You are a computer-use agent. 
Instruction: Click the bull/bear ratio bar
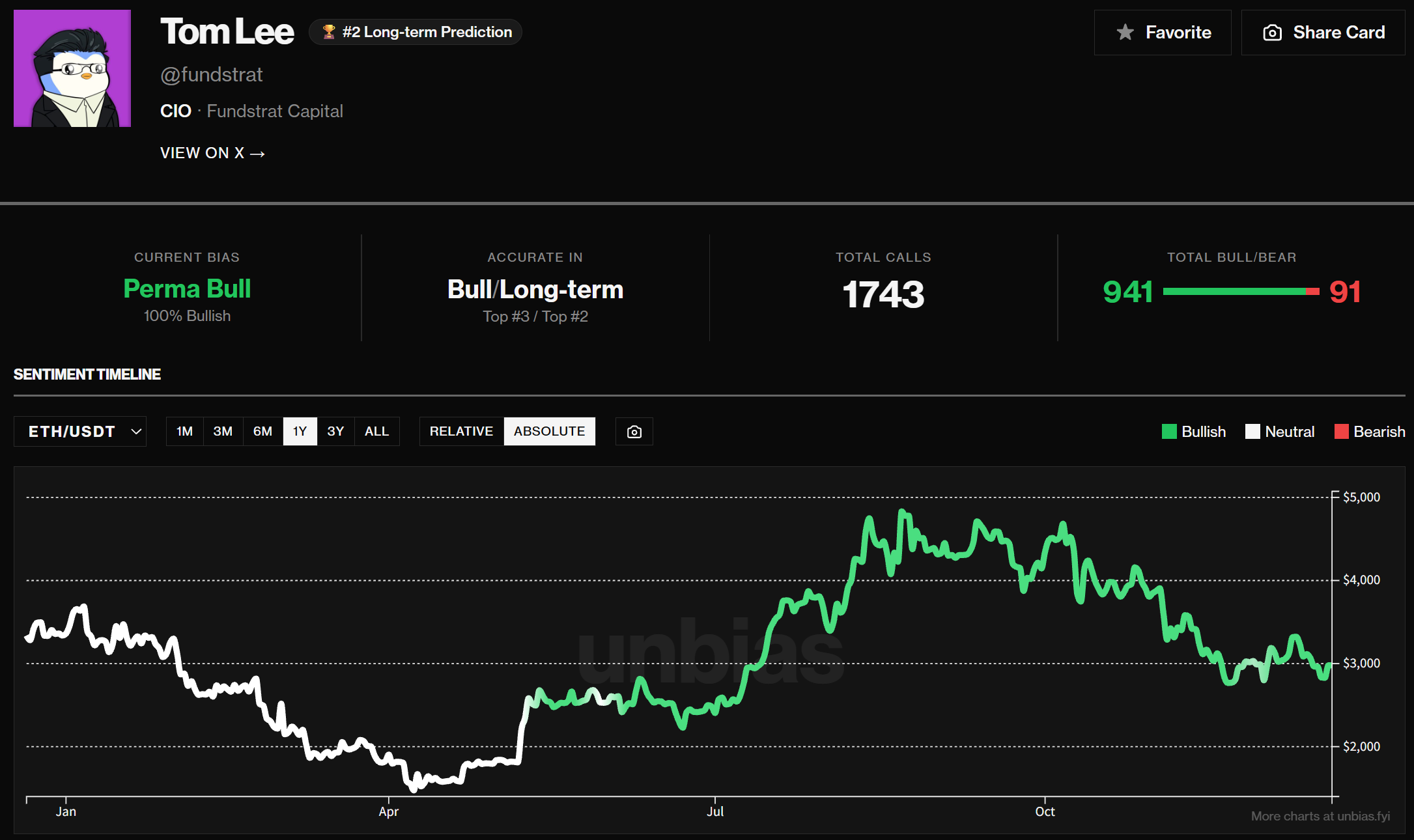(1241, 292)
